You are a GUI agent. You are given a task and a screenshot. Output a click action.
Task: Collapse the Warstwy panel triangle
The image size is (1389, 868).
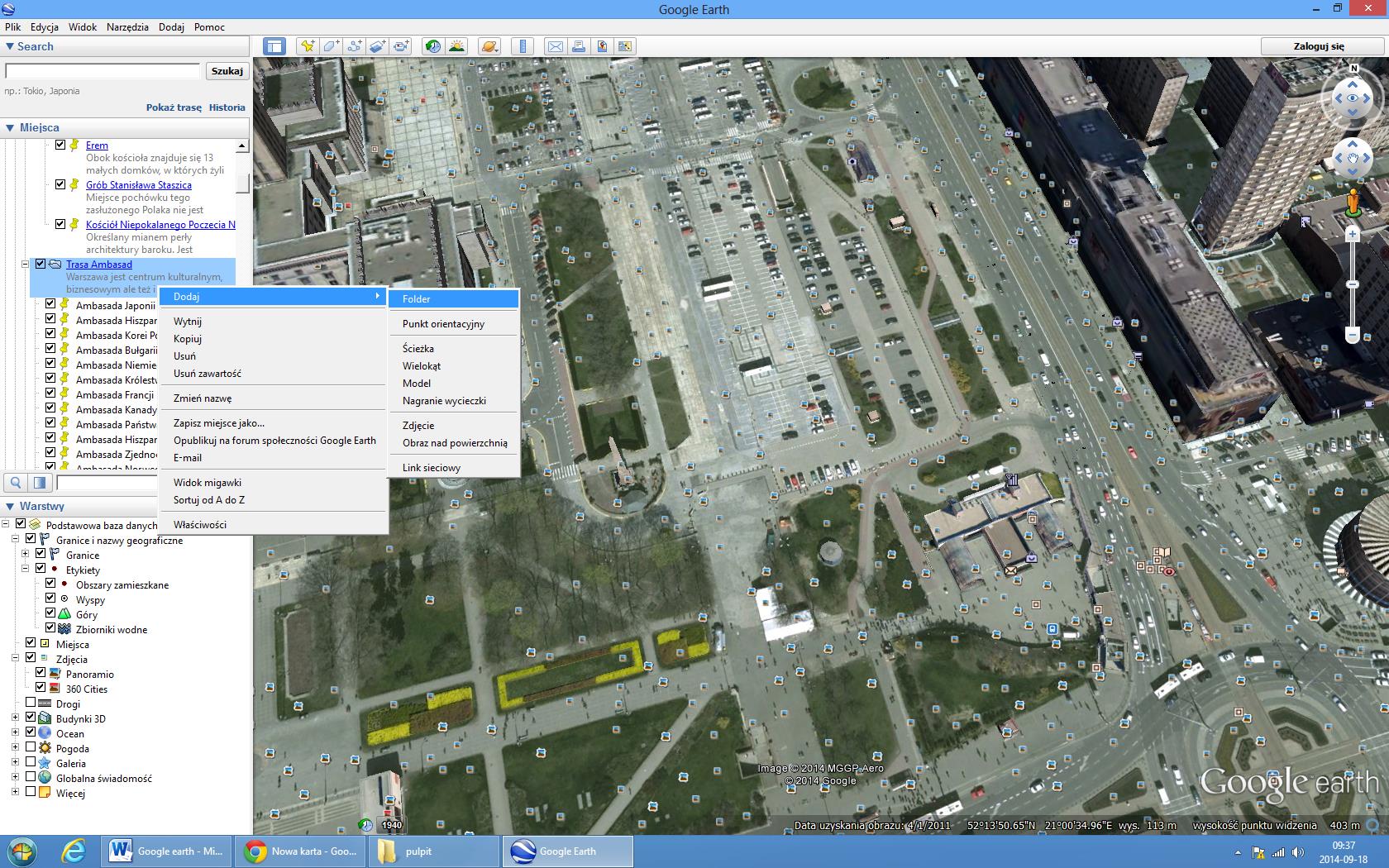10,507
